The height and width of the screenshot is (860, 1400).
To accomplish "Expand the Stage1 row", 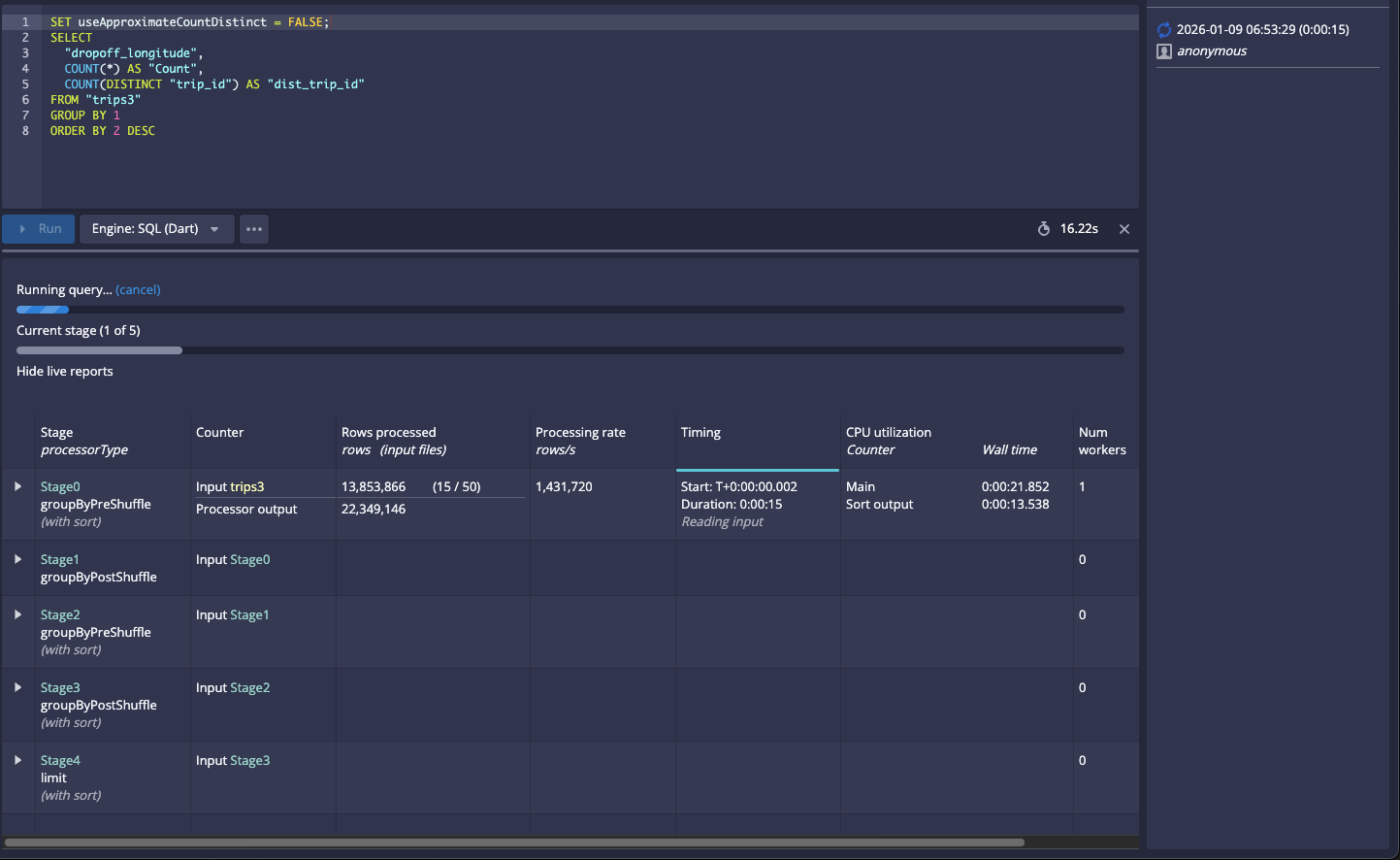I will [17, 559].
